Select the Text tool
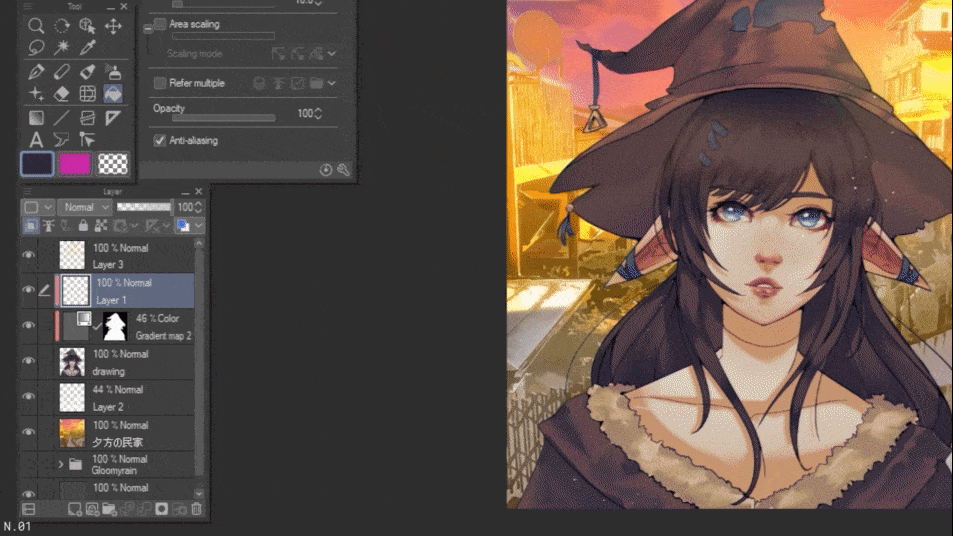 click(x=36, y=140)
